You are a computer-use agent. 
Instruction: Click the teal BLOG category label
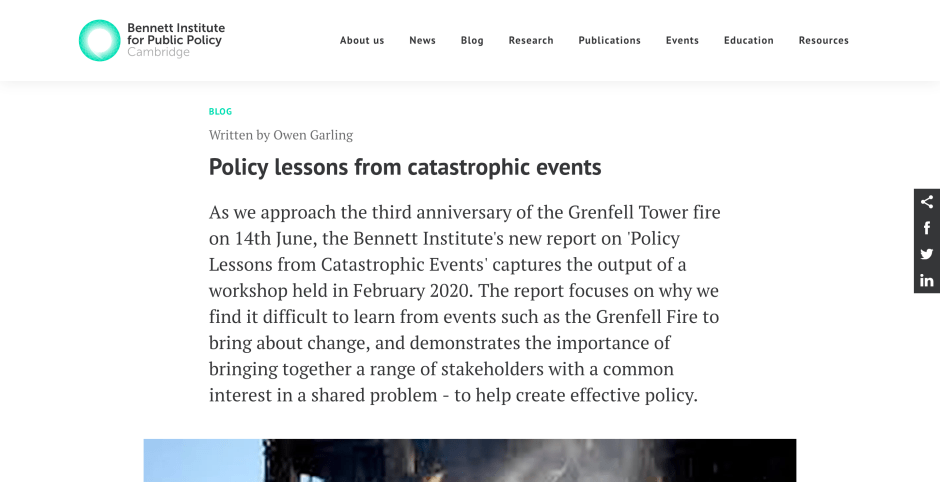[220, 112]
